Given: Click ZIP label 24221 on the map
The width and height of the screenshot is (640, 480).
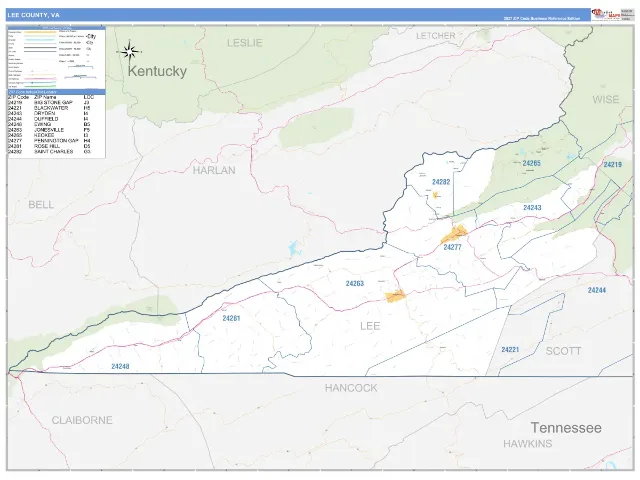Looking at the screenshot, I should coord(510,349).
